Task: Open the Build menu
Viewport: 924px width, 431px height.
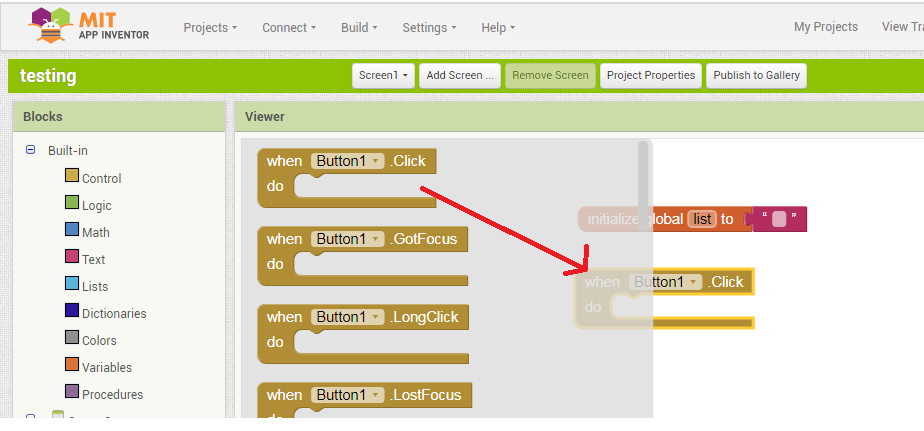Action: coord(359,28)
